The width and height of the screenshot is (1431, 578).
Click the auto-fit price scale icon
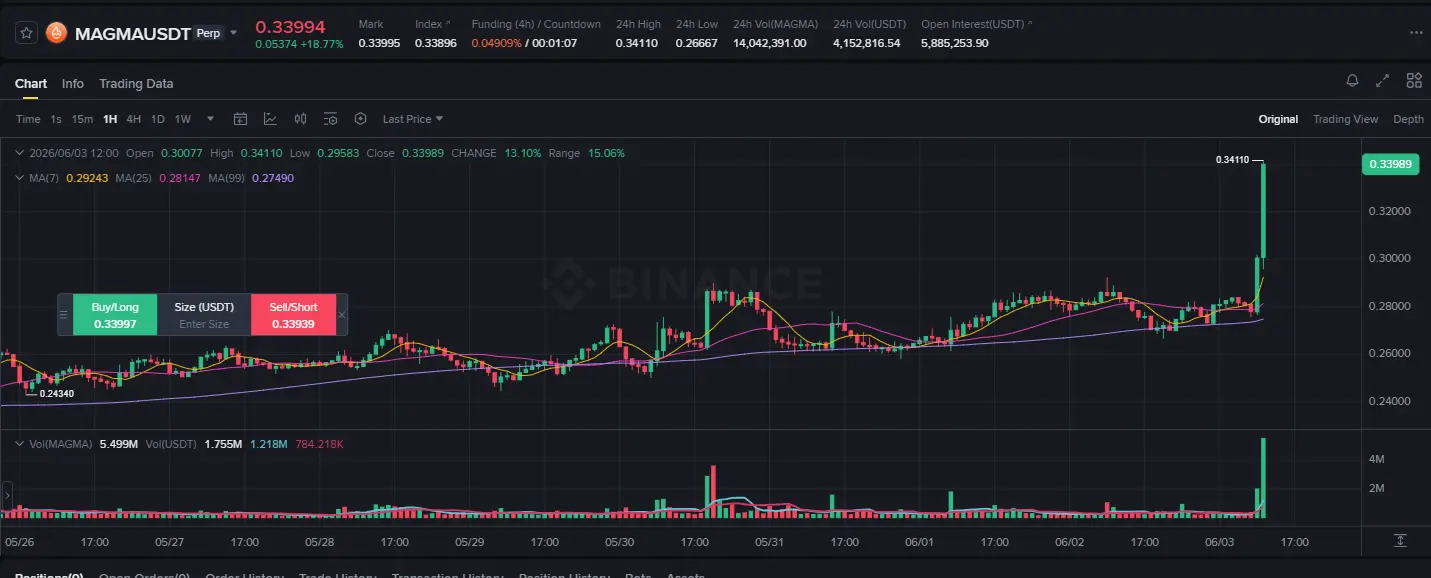point(1400,540)
